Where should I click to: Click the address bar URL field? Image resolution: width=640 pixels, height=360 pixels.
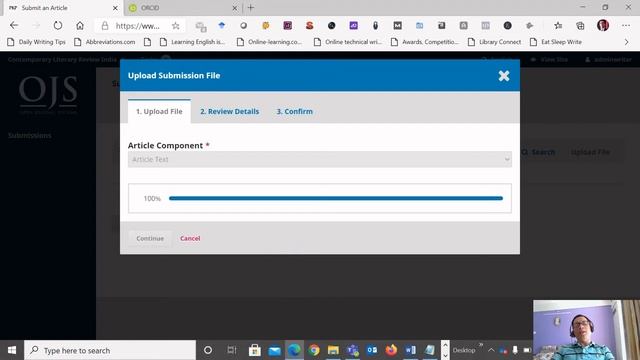138,26
